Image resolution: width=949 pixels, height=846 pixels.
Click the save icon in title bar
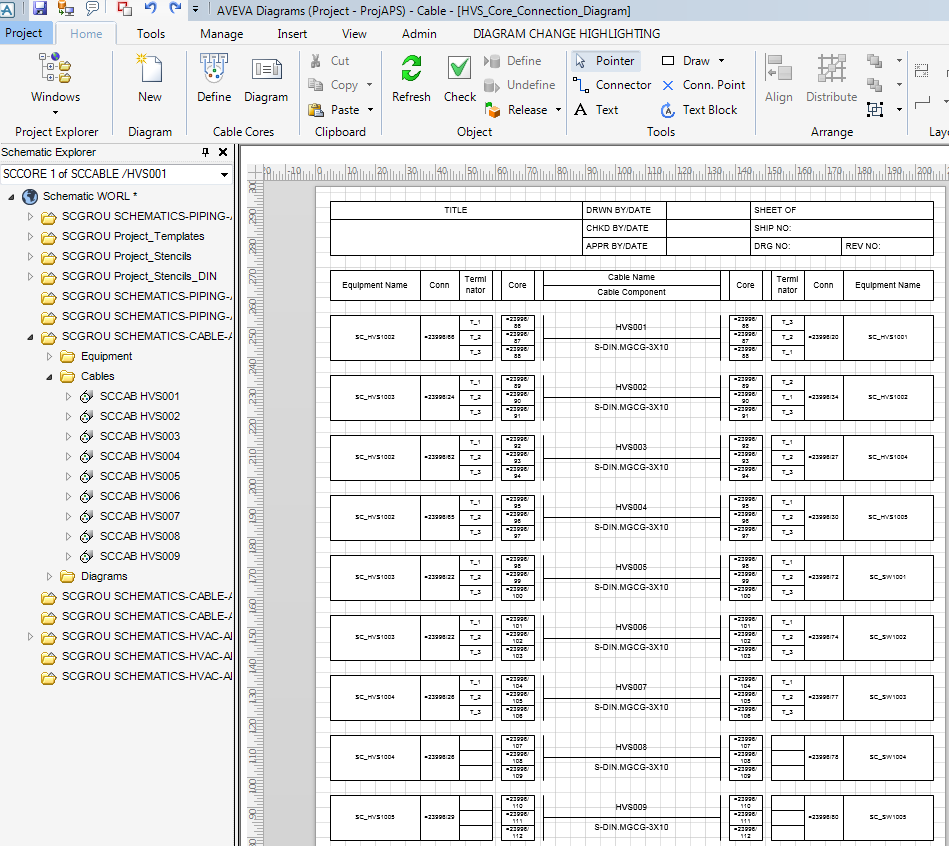point(40,9)
